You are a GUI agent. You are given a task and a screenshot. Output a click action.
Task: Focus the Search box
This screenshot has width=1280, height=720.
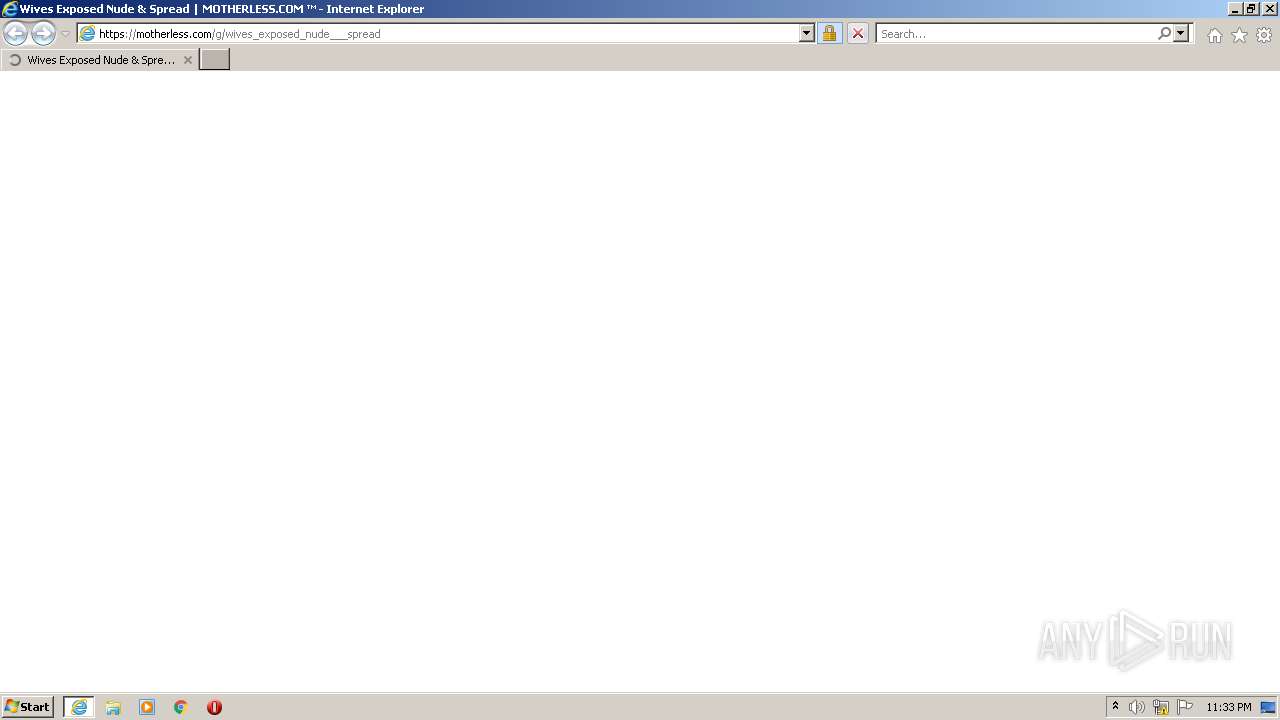tap(1016, 34)
